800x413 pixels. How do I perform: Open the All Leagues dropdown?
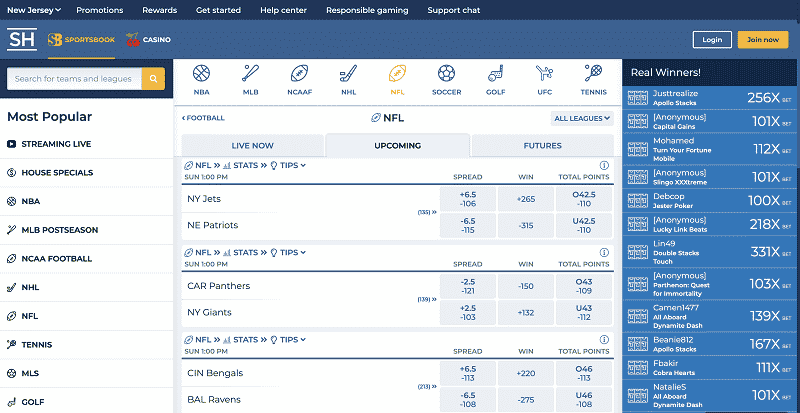click(582, 118)
